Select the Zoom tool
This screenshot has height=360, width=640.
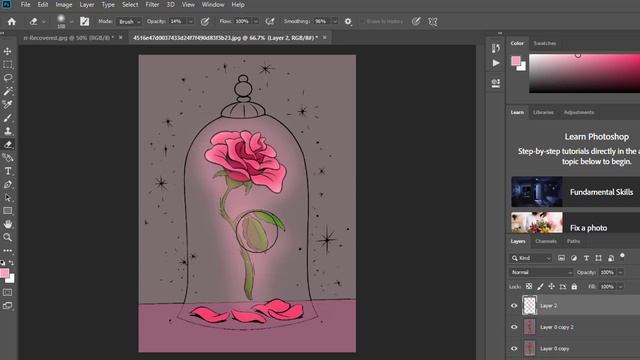(7, 237)
